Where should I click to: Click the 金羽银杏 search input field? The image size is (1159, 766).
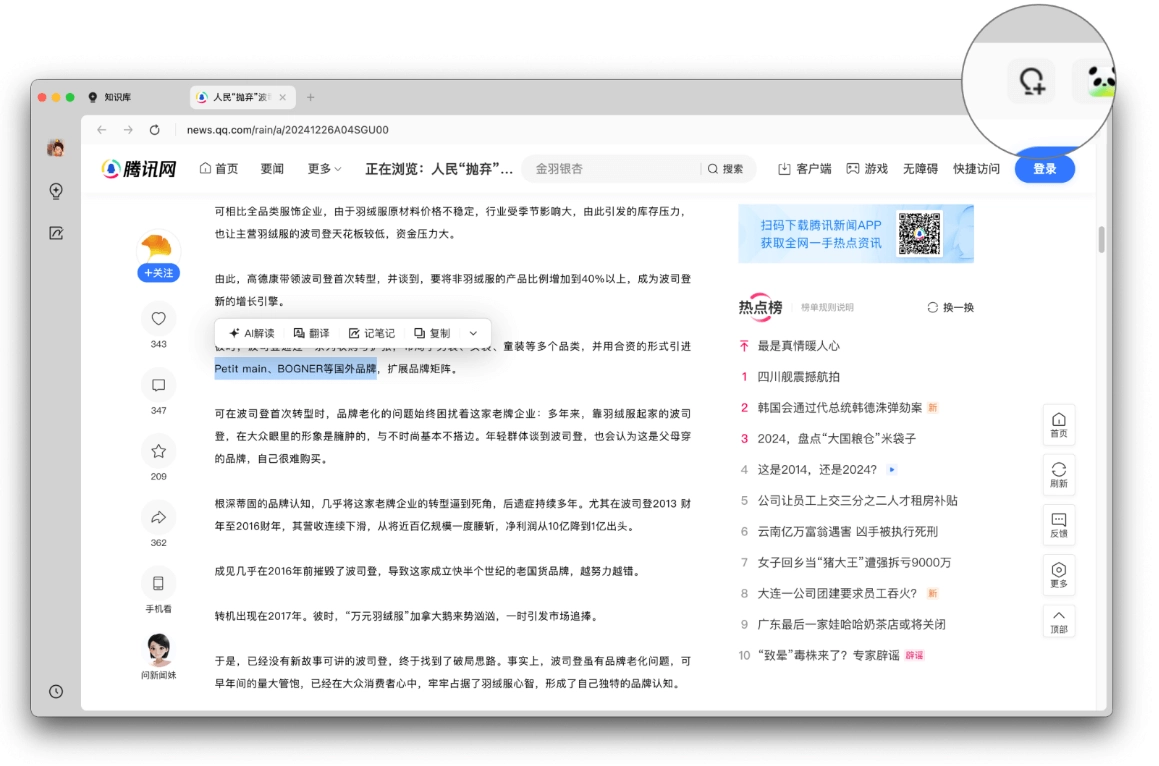(x=610, y=169)
